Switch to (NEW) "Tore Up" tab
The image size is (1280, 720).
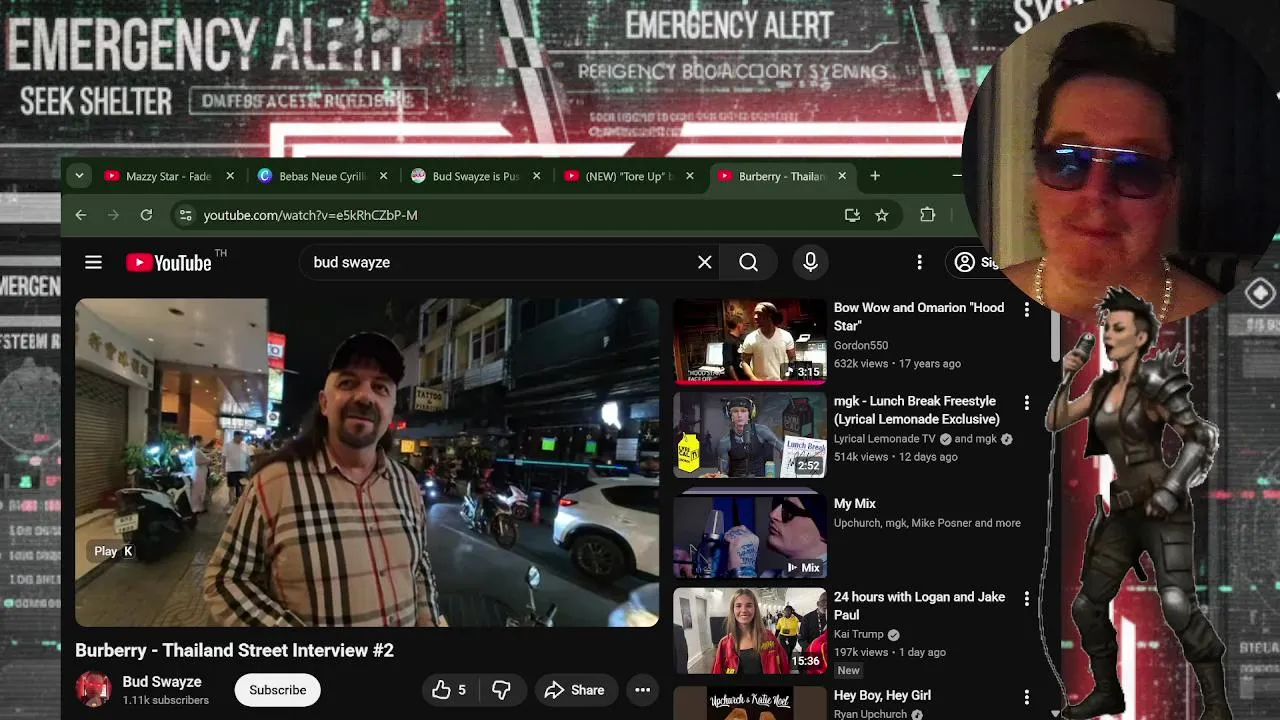pyautogui.click(x=629, y=176)
